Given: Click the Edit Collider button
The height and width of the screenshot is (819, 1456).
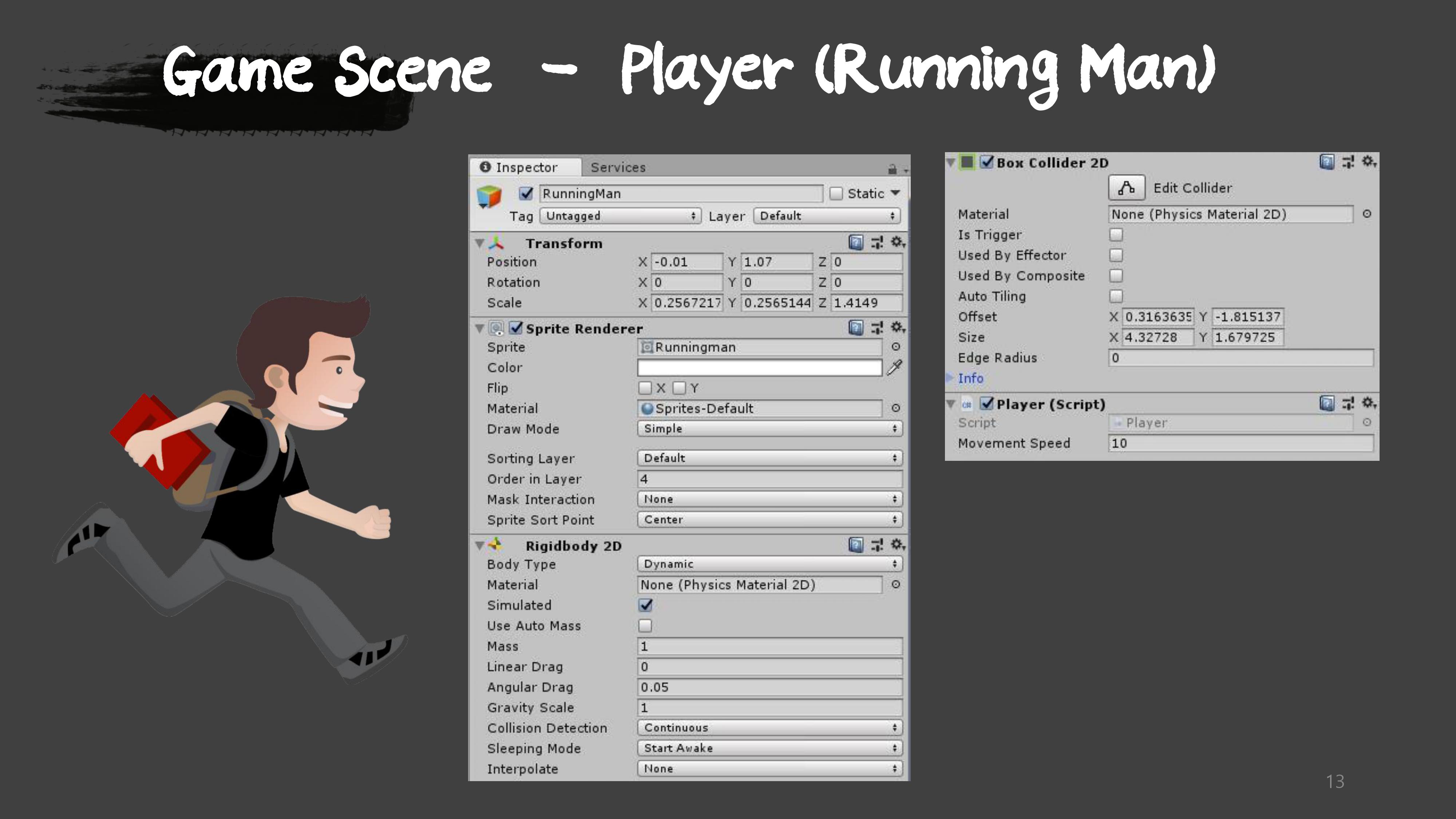Looking at the screenshot, I should click(1127, 188).
